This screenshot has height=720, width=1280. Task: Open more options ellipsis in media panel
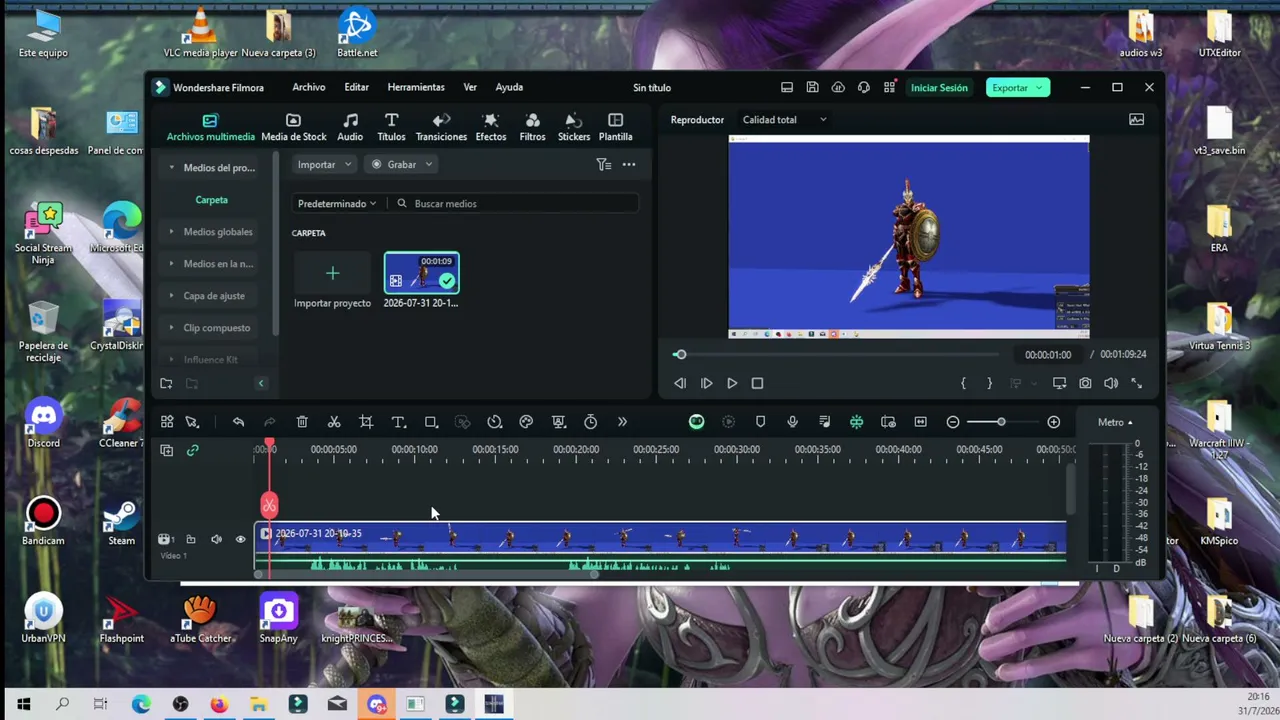(629, 164)
